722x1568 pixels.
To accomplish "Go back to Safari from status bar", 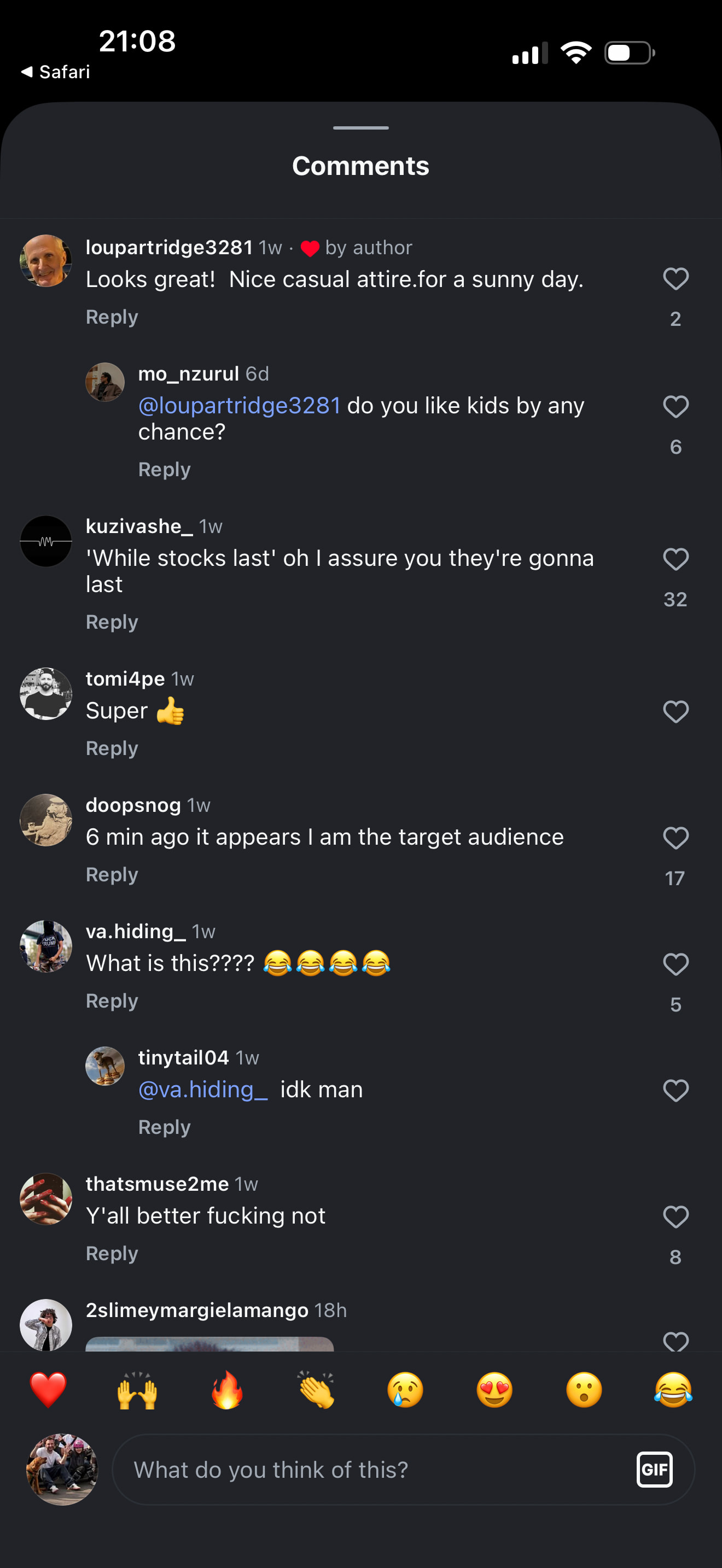I will 56,72.
